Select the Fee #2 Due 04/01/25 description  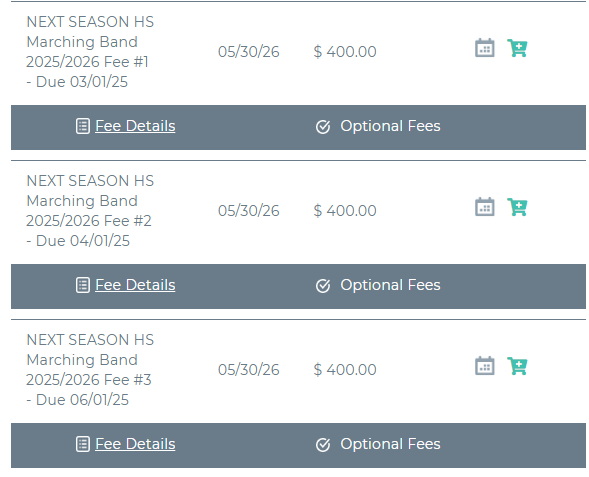90,211
